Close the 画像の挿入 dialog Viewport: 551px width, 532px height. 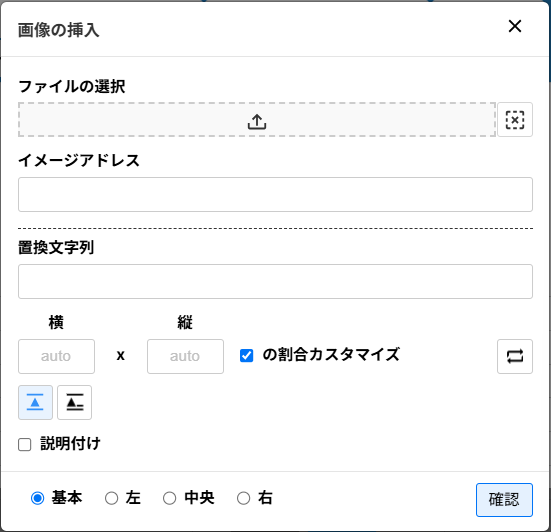click(515, 26)
